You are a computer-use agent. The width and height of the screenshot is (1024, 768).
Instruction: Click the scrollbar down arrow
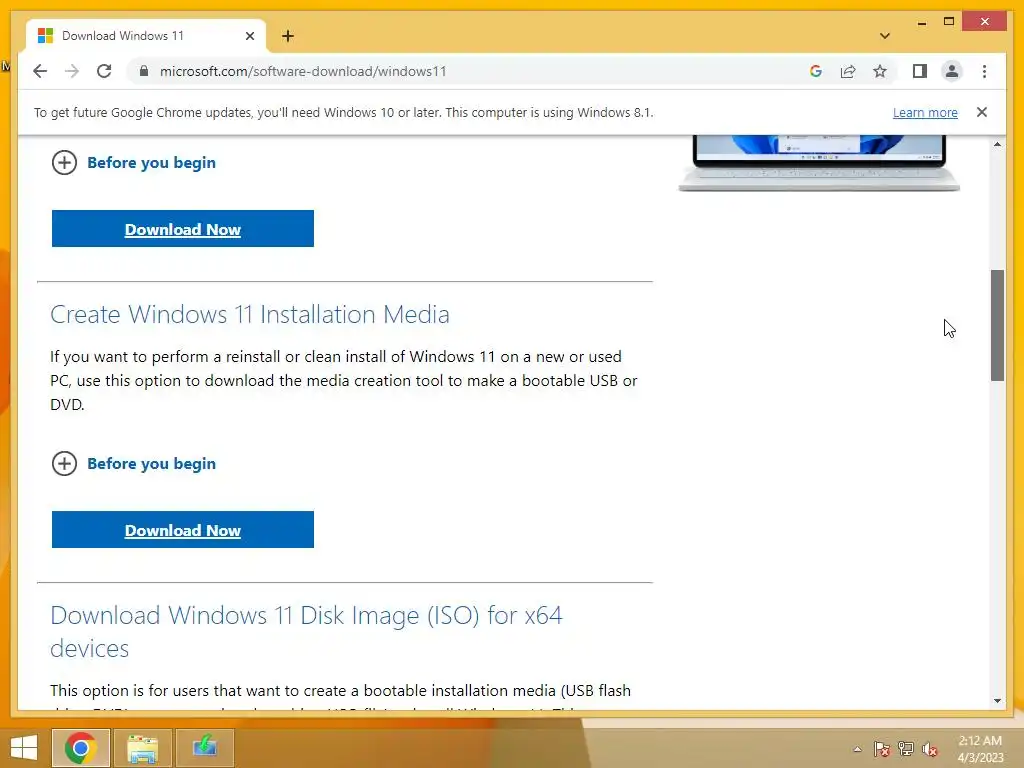997,701
